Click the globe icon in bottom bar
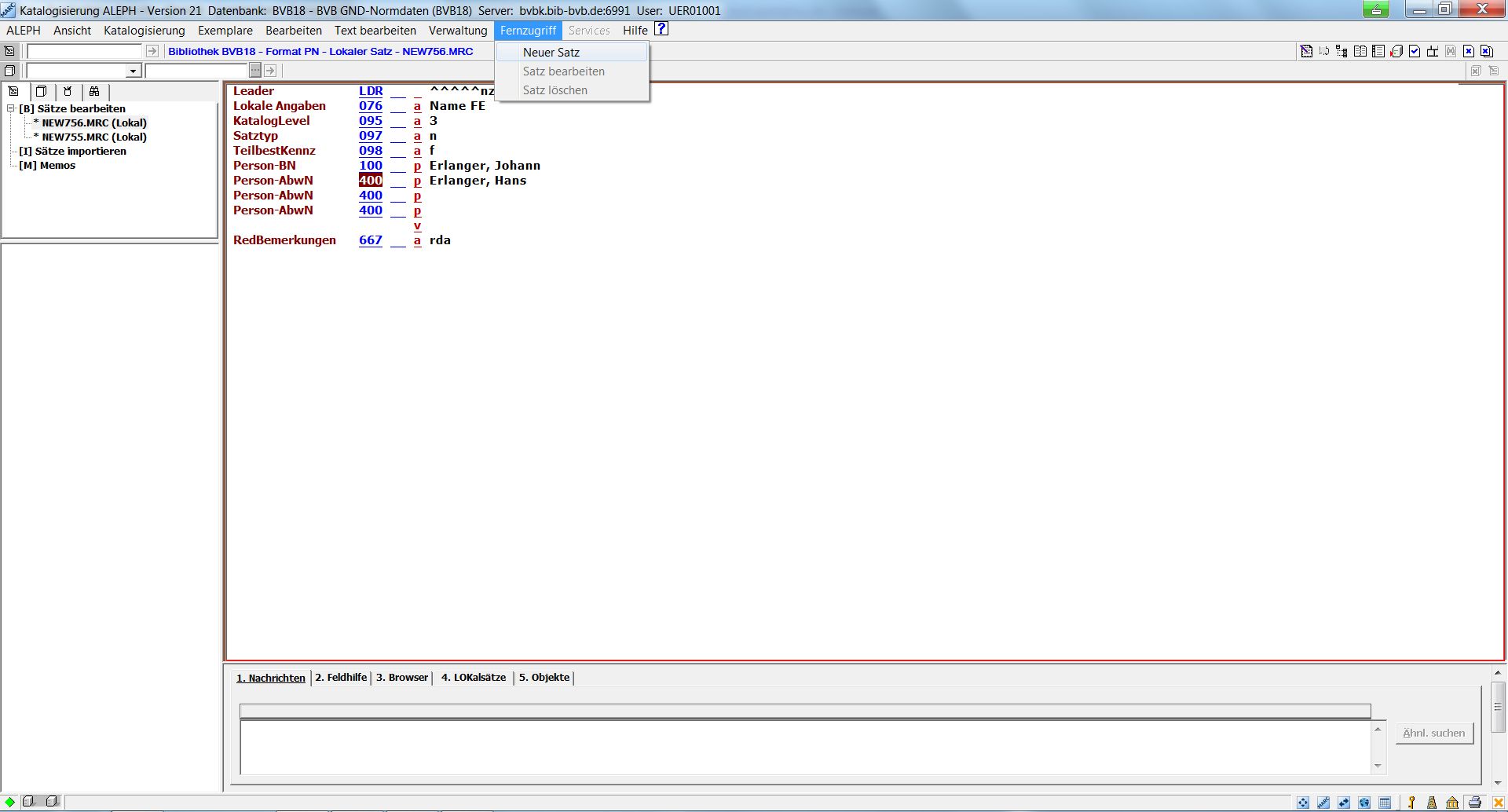 pos(1364,802)
